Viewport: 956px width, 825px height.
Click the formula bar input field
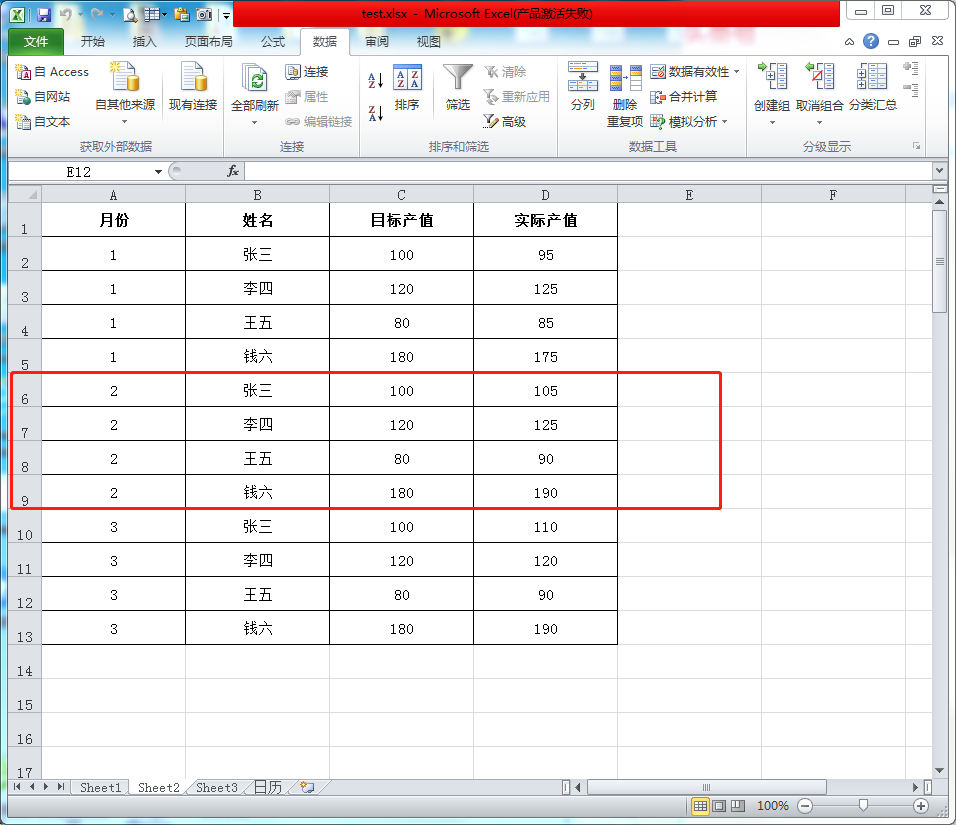(588, 171)
